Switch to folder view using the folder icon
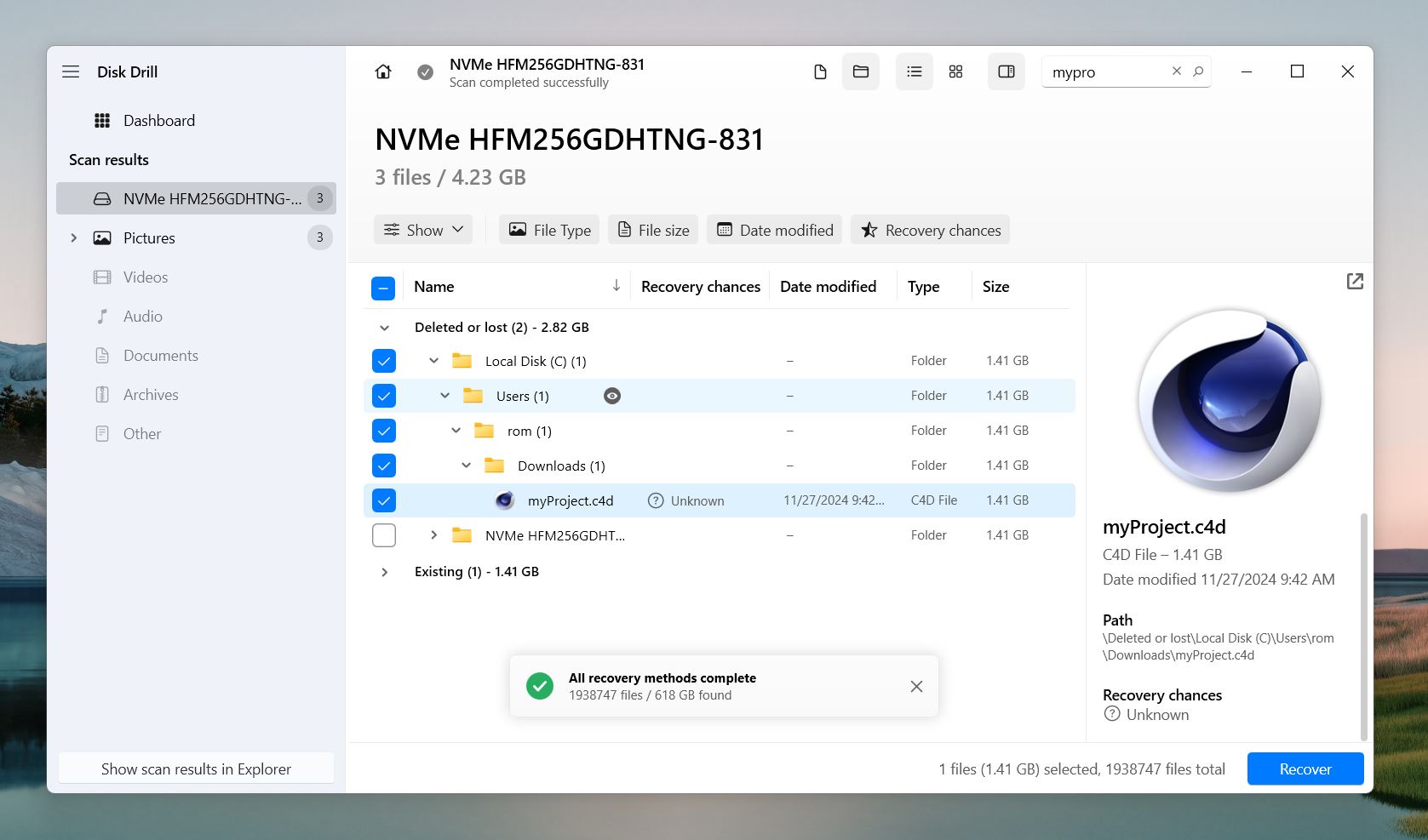Image resolution: width=1428 pixels, height=840 pixels. point(861,71)
